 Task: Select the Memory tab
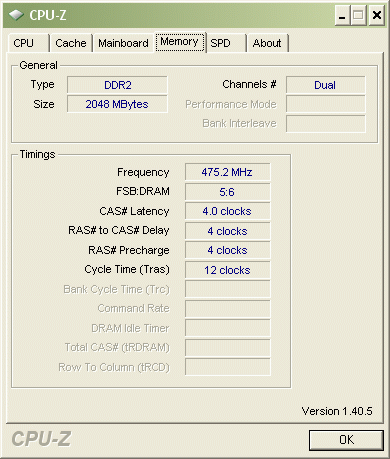(x=179, y=42)
